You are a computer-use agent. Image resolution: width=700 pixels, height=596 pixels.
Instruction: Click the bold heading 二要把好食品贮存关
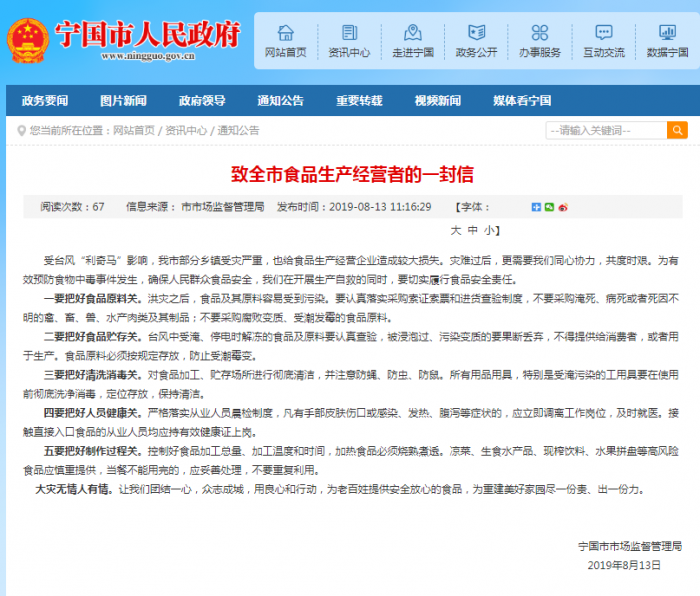coord(93,337)
